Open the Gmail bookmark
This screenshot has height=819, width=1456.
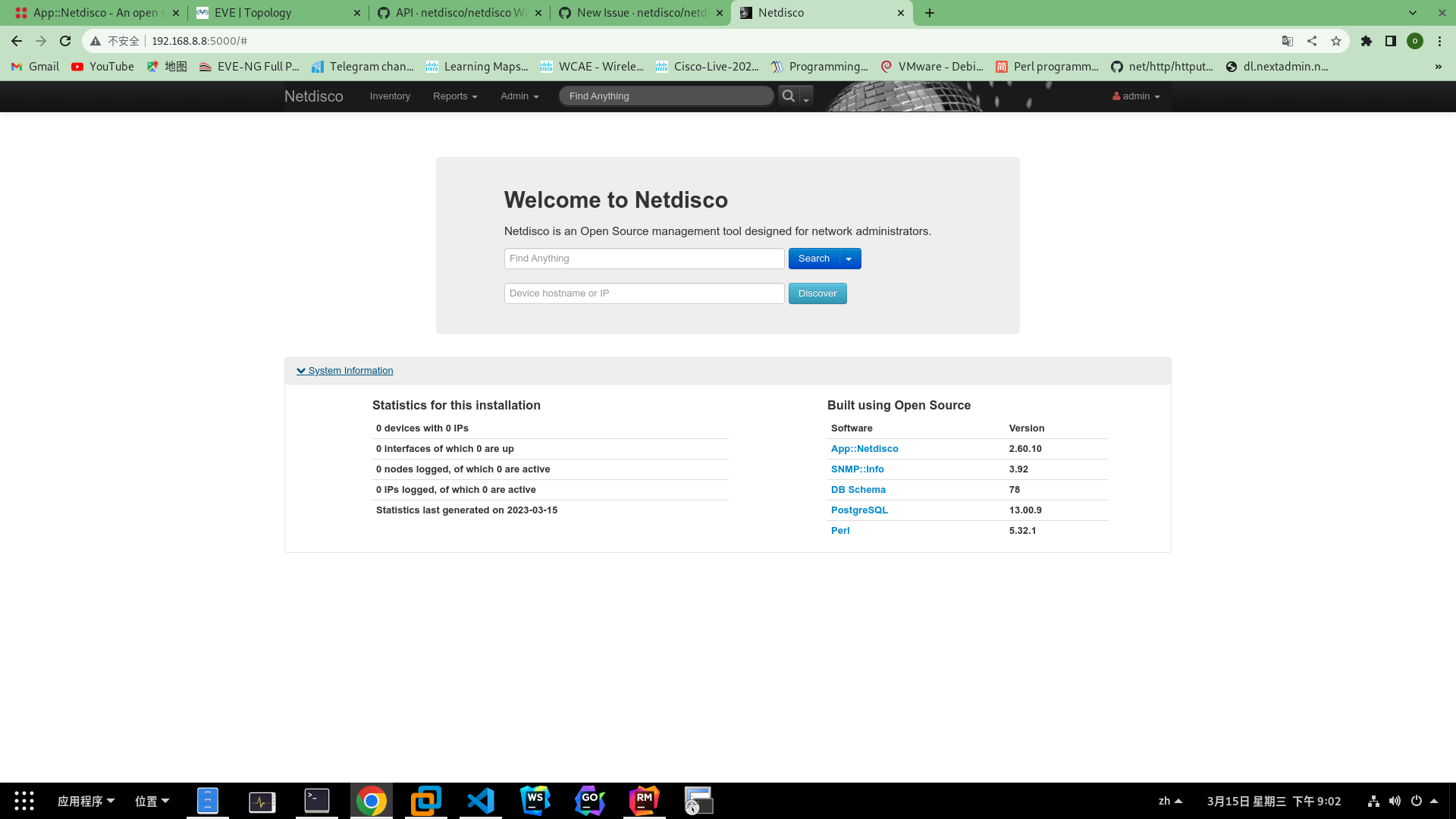pyautogui.click(x=34, y=67)
